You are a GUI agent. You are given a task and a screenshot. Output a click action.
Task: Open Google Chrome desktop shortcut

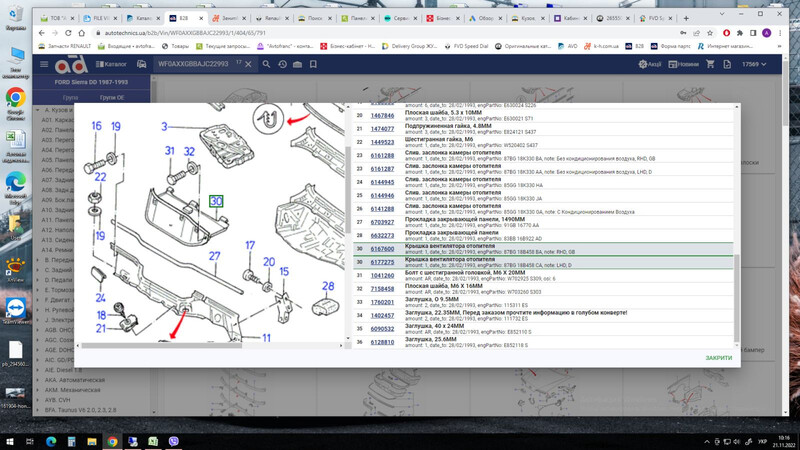[x=15, y=105]
